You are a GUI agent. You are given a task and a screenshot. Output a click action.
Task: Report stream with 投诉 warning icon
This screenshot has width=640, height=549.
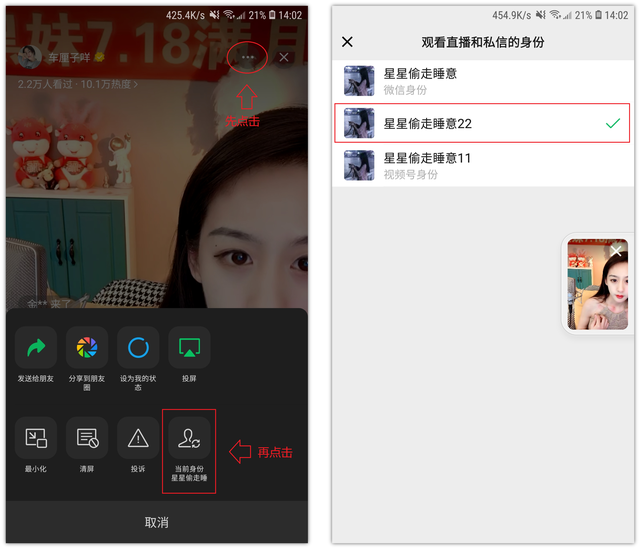click(138, 438)
